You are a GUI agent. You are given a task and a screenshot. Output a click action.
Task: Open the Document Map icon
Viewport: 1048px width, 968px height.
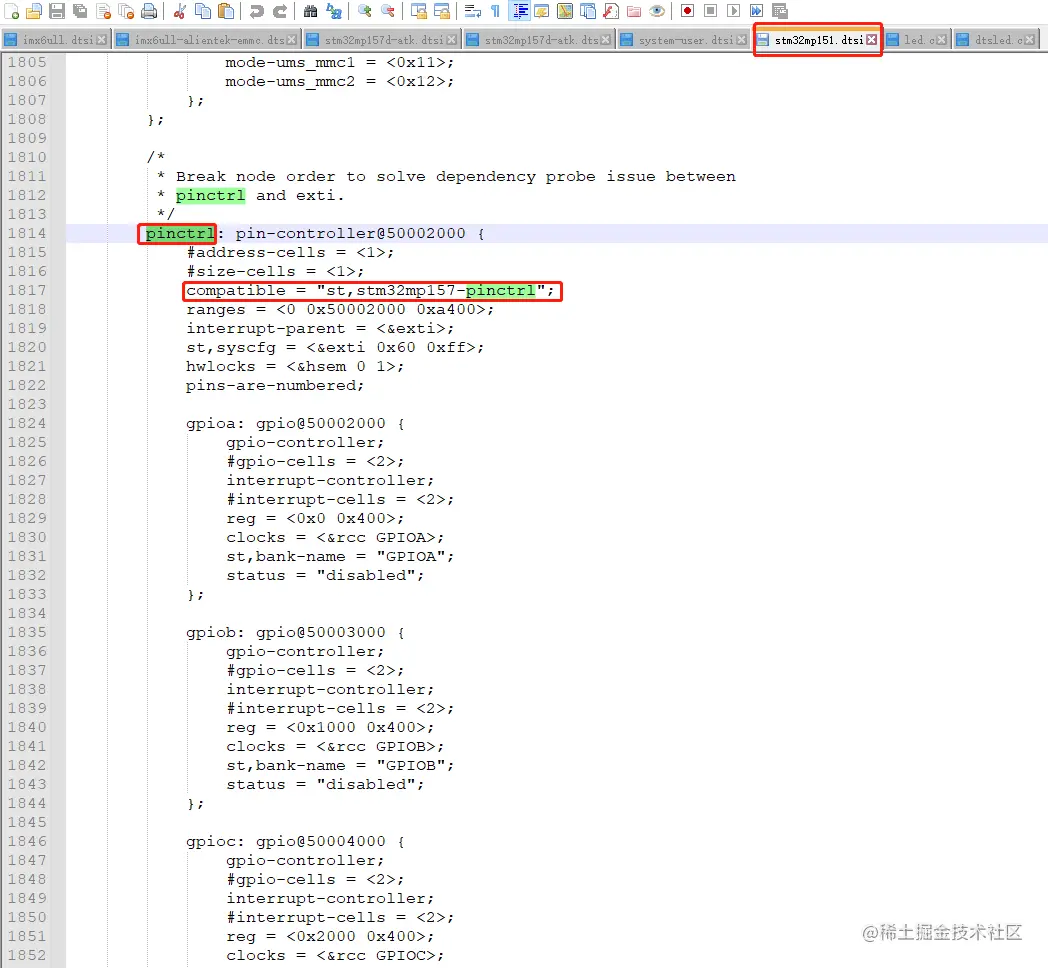tap(565, 11)
